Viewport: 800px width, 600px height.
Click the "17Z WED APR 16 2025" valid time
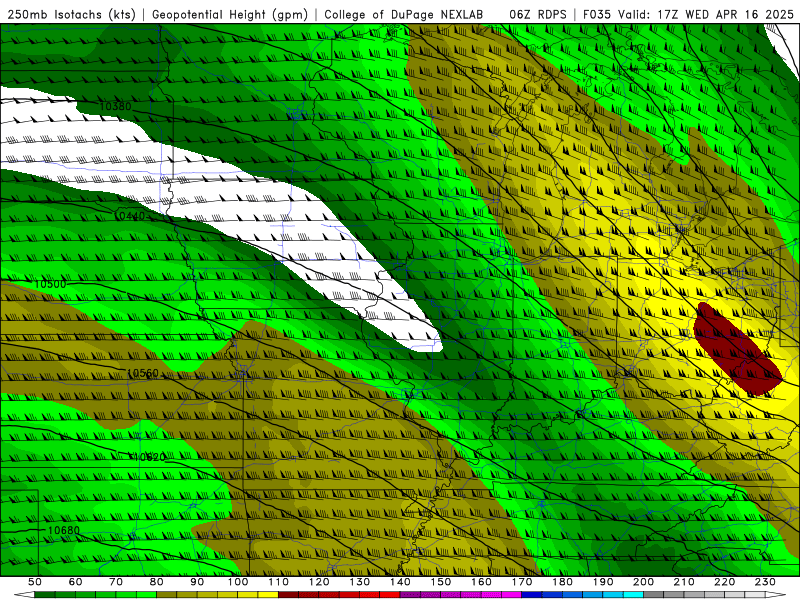click(726, 15)
